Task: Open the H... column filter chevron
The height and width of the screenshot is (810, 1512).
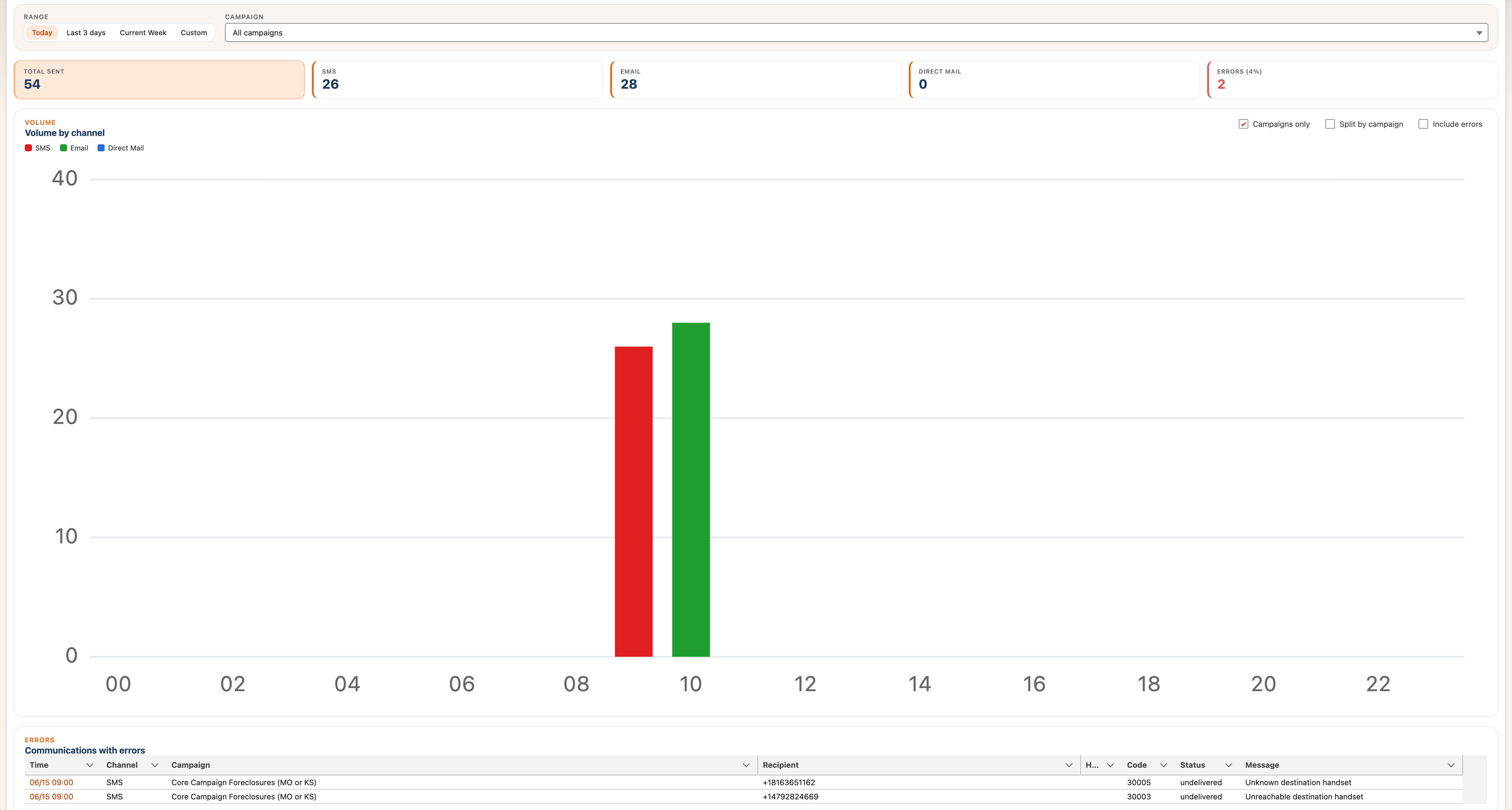Action: pos(1110,765)
